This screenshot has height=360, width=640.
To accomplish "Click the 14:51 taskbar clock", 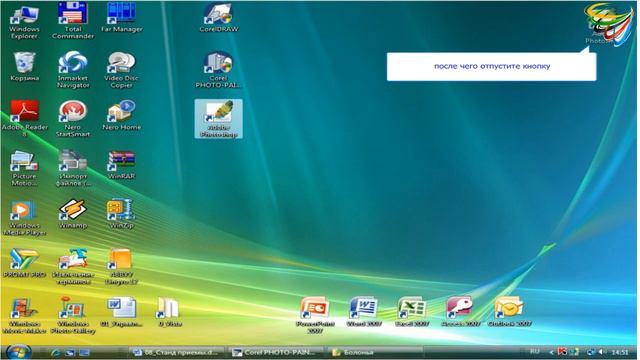I will pos(620,352).
